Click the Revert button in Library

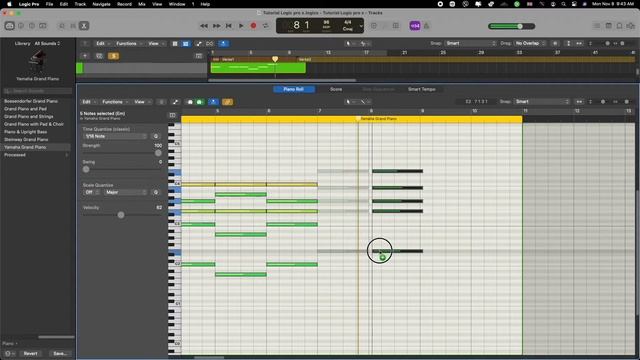pos(31,353)
